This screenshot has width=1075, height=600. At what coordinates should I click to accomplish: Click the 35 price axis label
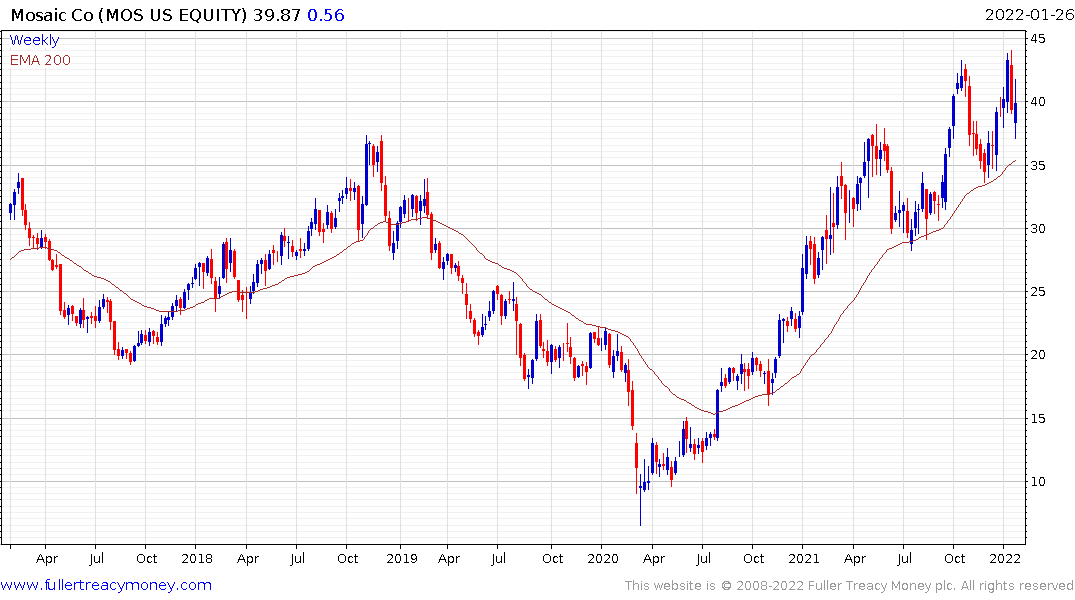point(1038,166)
